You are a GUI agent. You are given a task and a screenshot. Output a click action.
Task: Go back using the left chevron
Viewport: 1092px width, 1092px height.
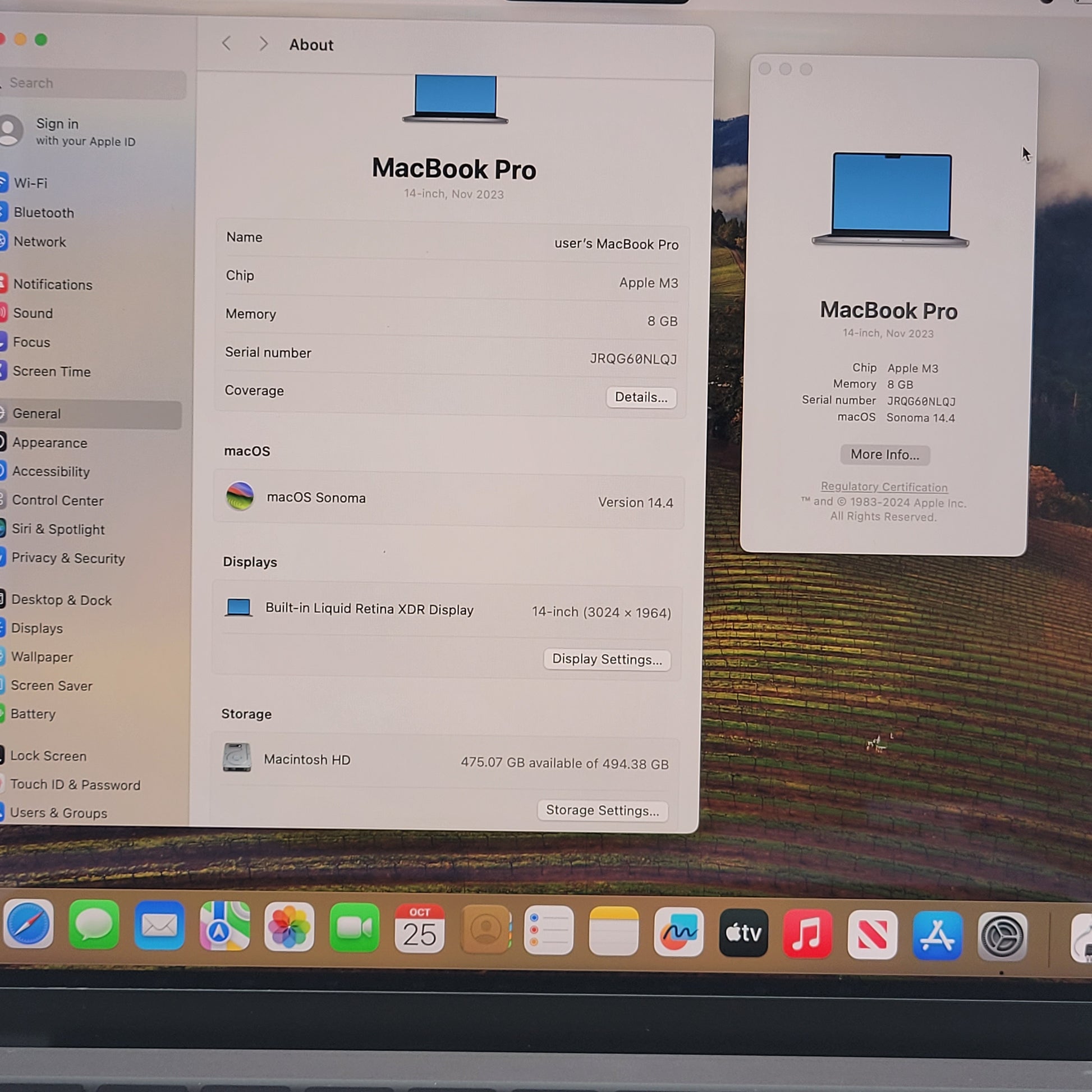click(x=227, y=44)
